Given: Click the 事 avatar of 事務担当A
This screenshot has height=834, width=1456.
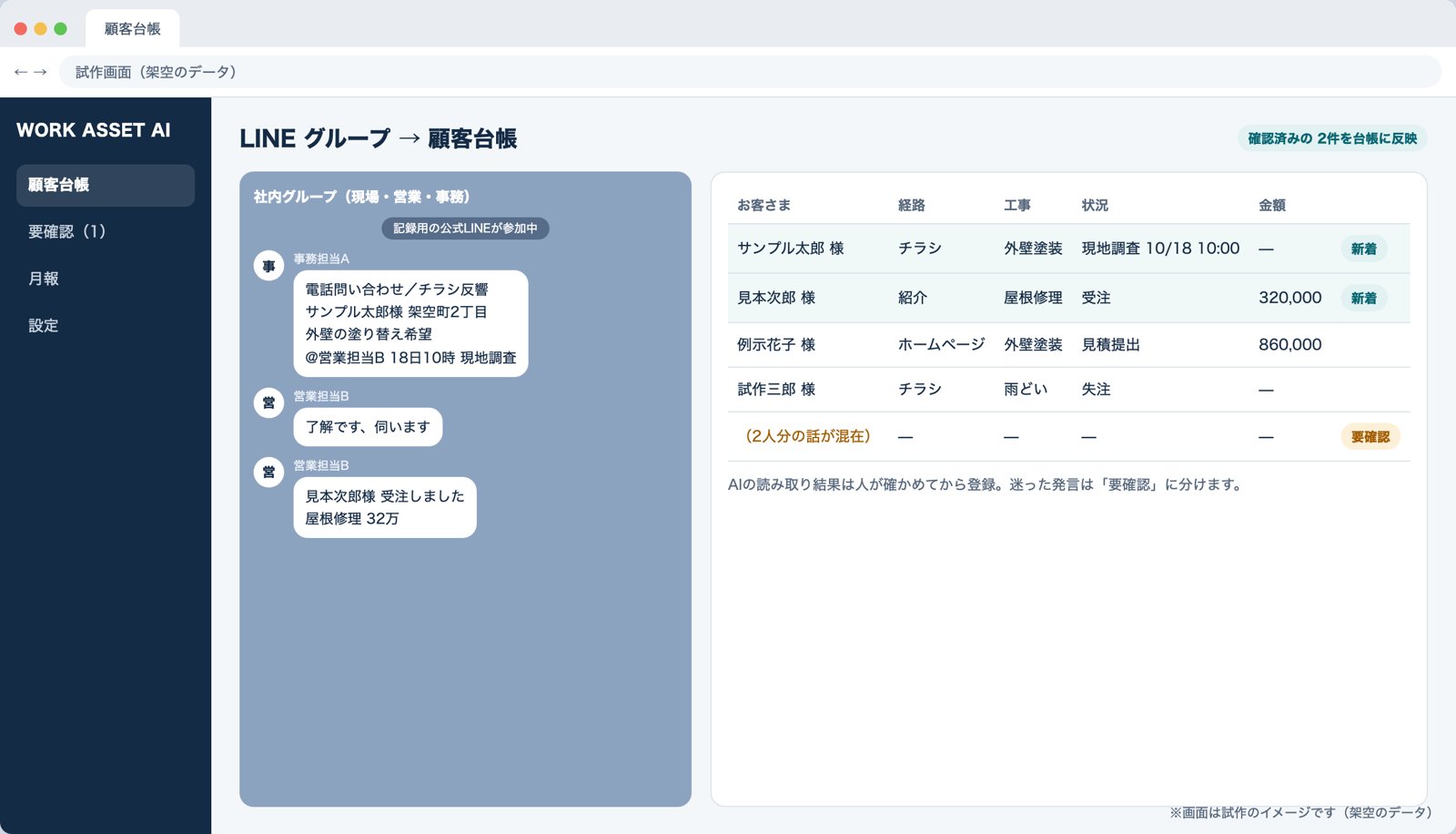Looking at the screenshot, I should coord(268,266).
